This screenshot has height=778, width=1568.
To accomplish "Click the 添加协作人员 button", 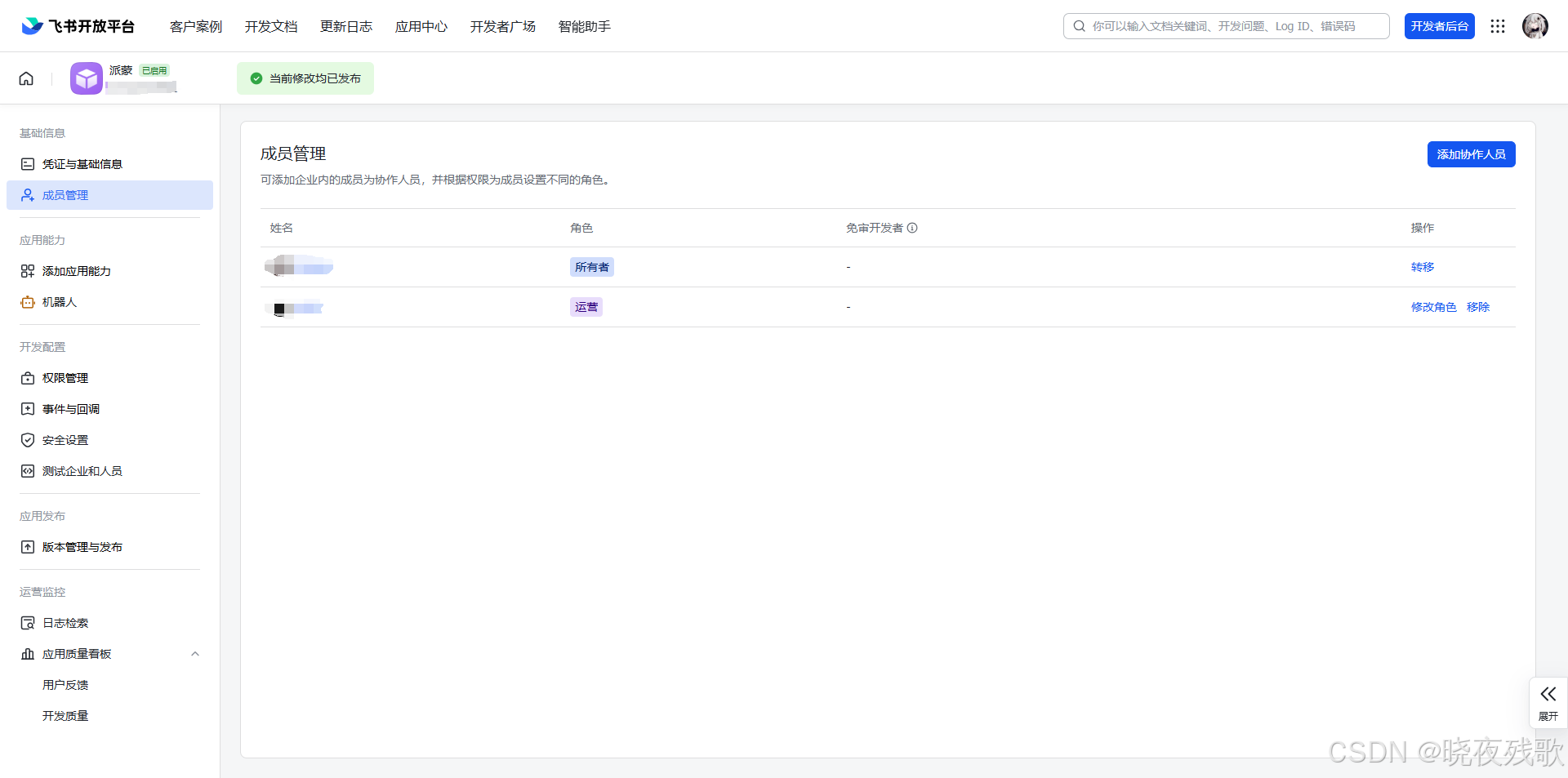I will (x=1470, y=154).
